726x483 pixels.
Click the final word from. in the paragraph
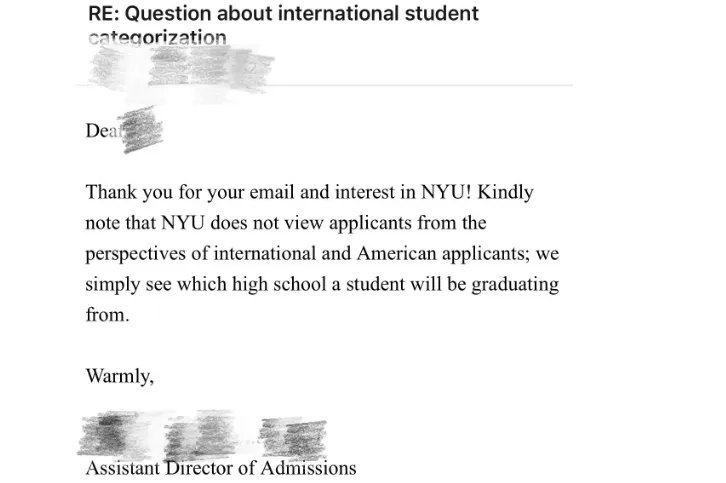tap(107, 316)
